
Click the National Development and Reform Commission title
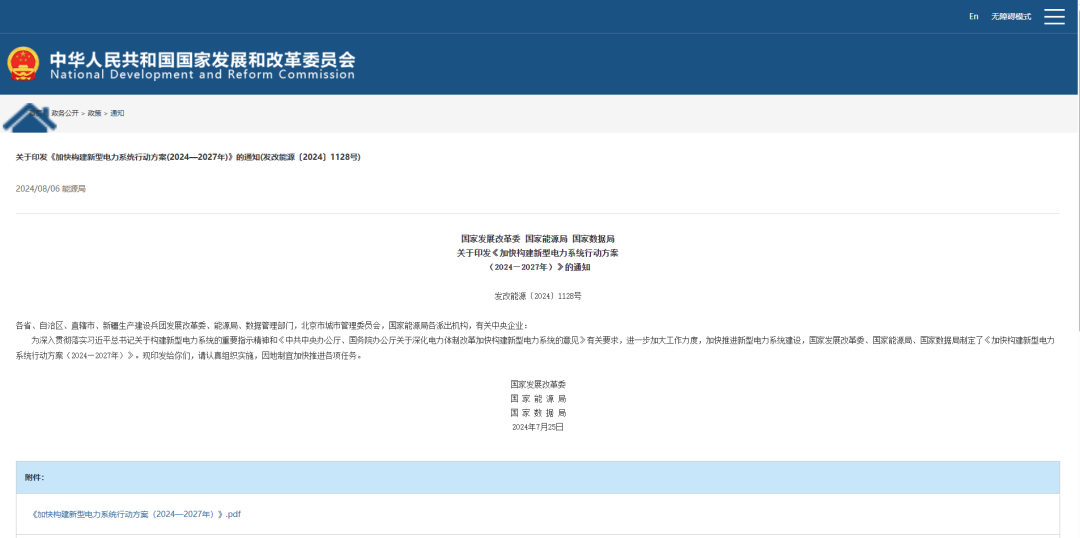click(202, 74)
